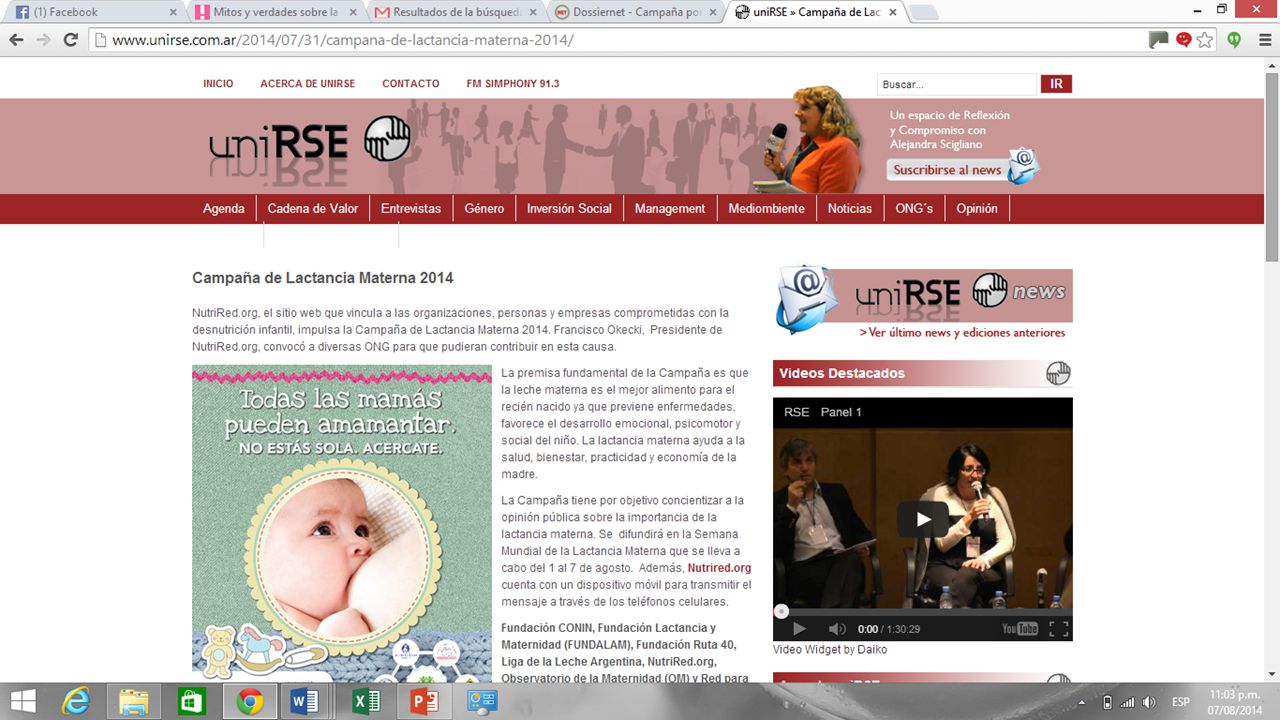The image size is (1280, 720).
Task: Click the page vertical scrollbar thumb
Action: 1272,165
